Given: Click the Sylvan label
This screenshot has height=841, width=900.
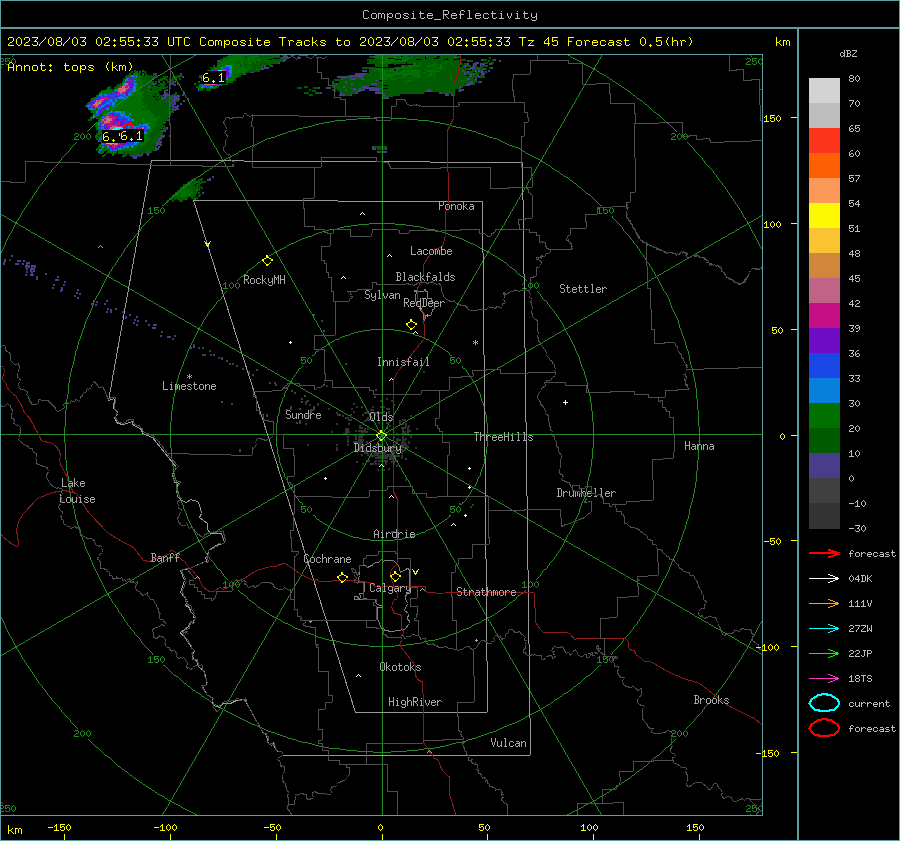Looking at the screenshot, I should 382,295.
